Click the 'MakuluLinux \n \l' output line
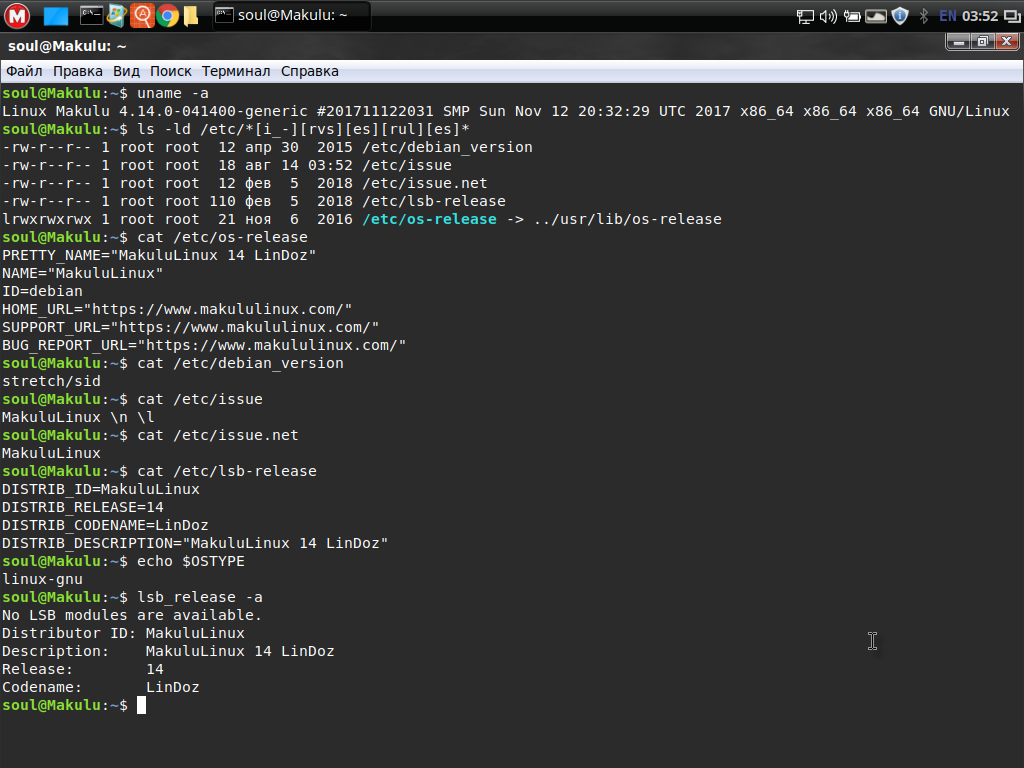The image size is (1024, 768). 78,417
